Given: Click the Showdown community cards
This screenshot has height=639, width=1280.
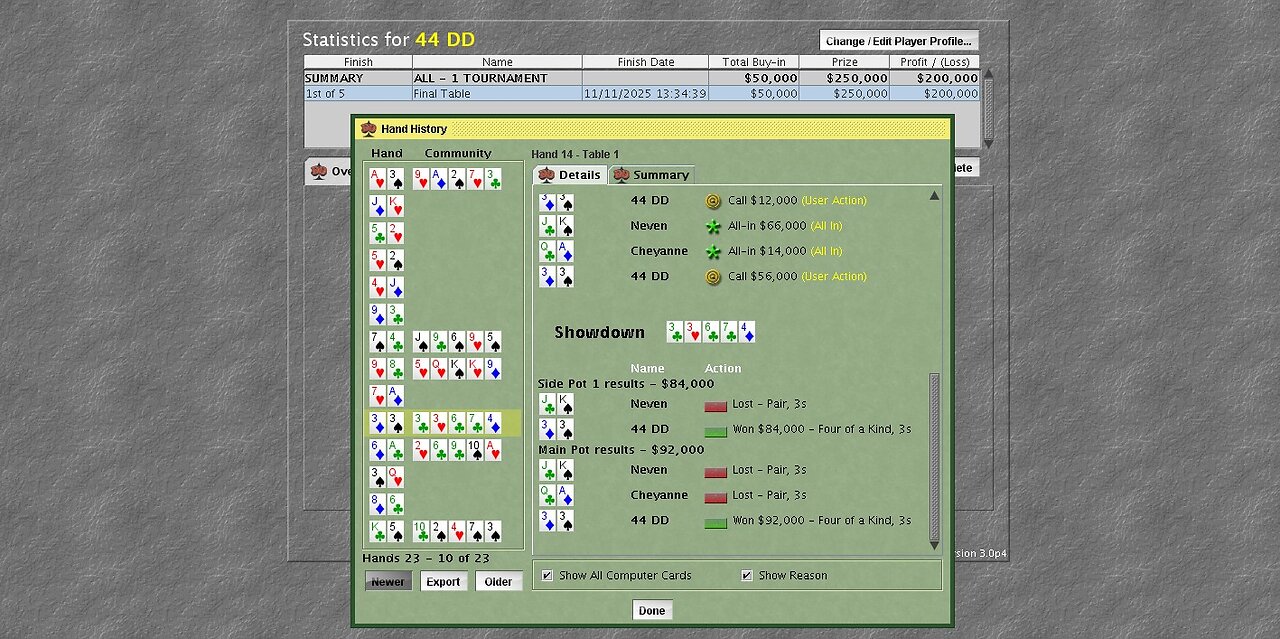Looking at the screenshot, I should 711,332.
